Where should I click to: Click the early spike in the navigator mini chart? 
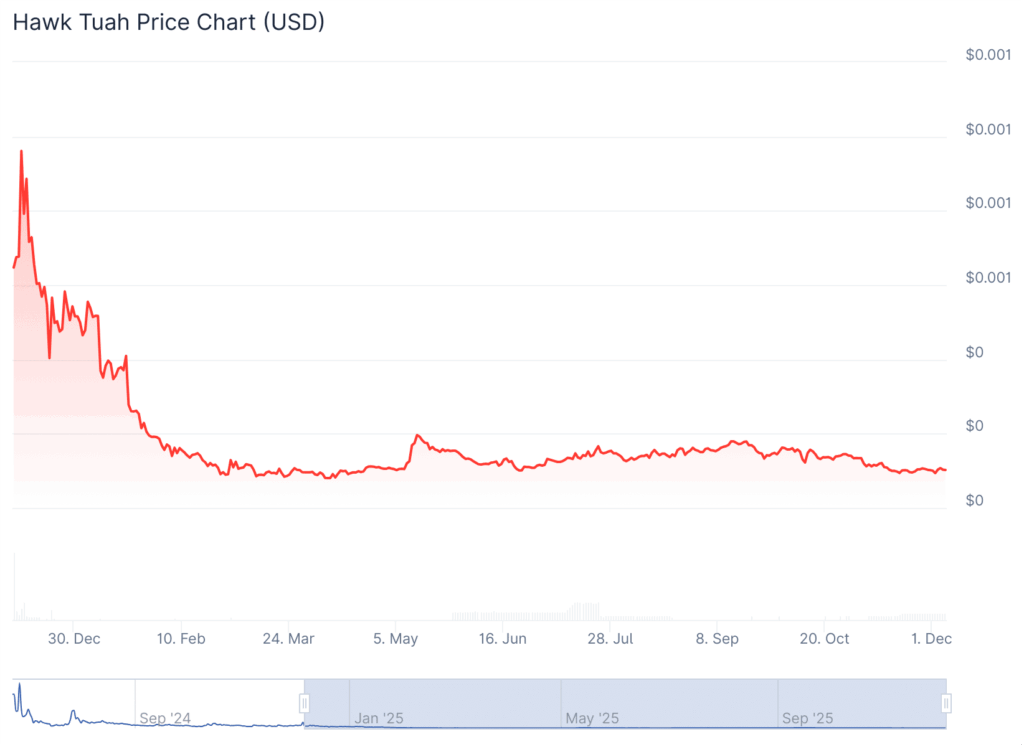point(18,689)
